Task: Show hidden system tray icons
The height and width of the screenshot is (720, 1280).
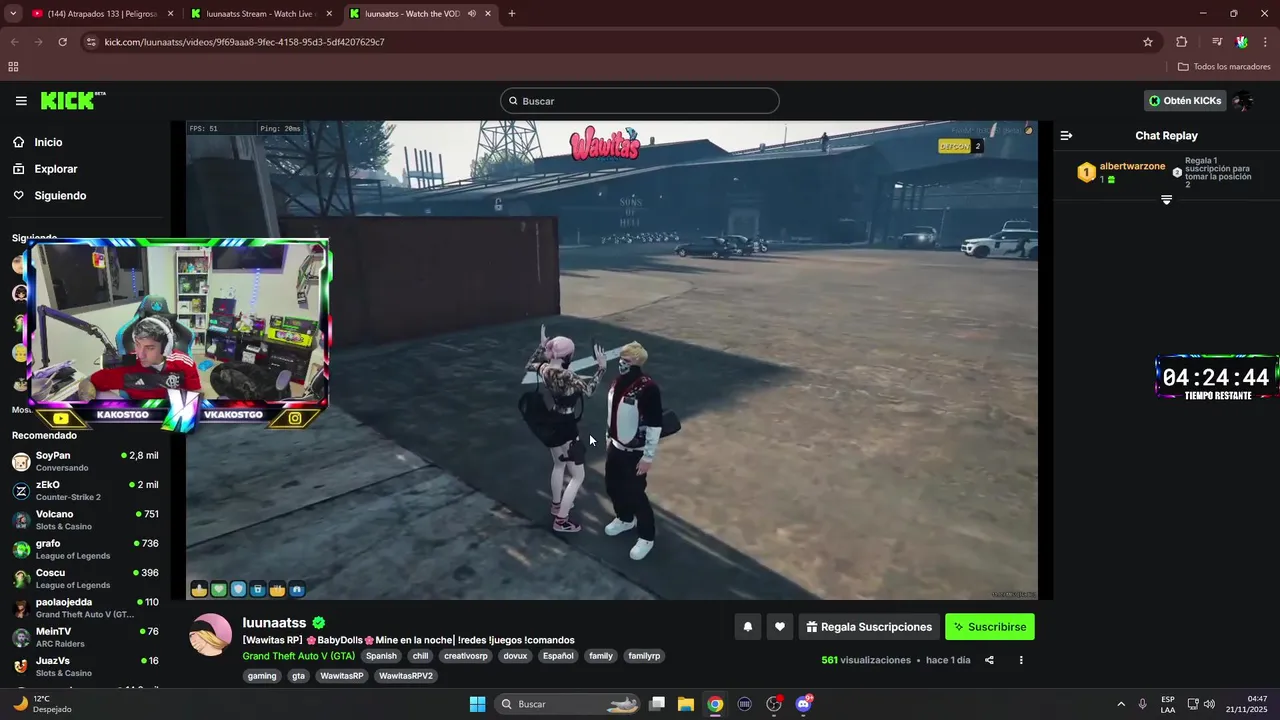Action: click(1120, 704)
